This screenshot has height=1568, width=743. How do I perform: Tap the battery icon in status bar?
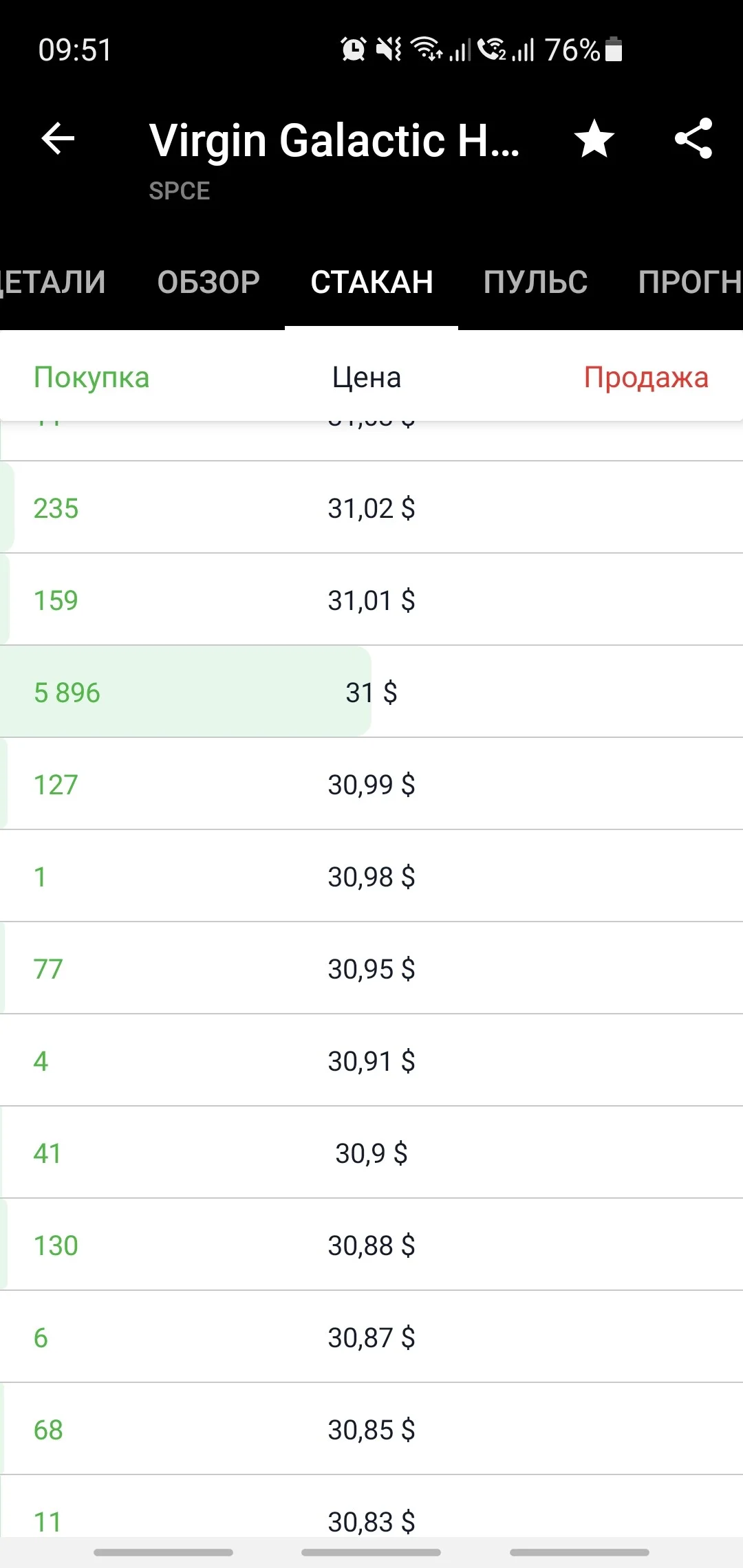tap(614, 50)
